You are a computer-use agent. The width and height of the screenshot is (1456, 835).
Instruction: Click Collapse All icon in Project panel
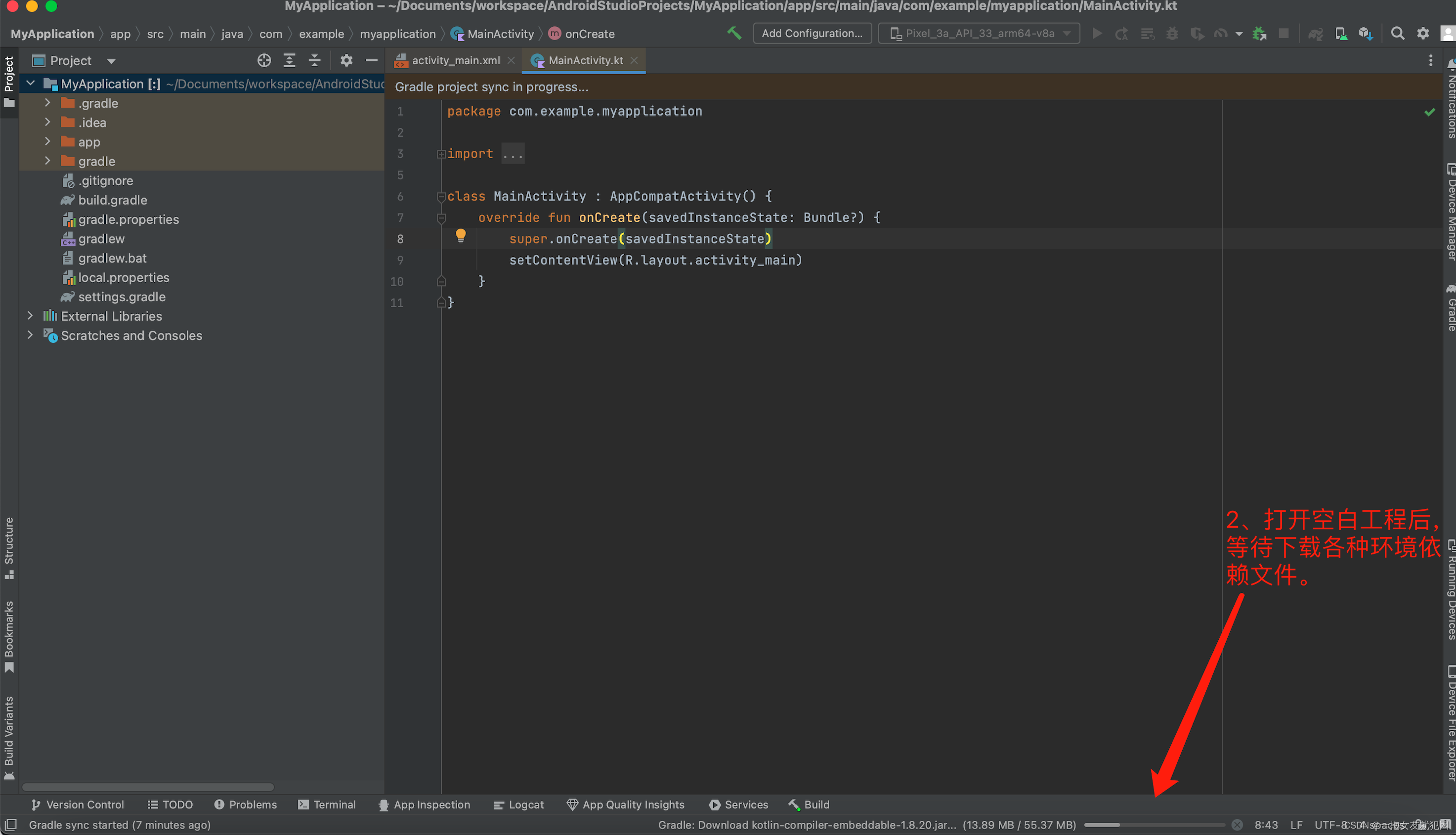[x=314, y=60]
